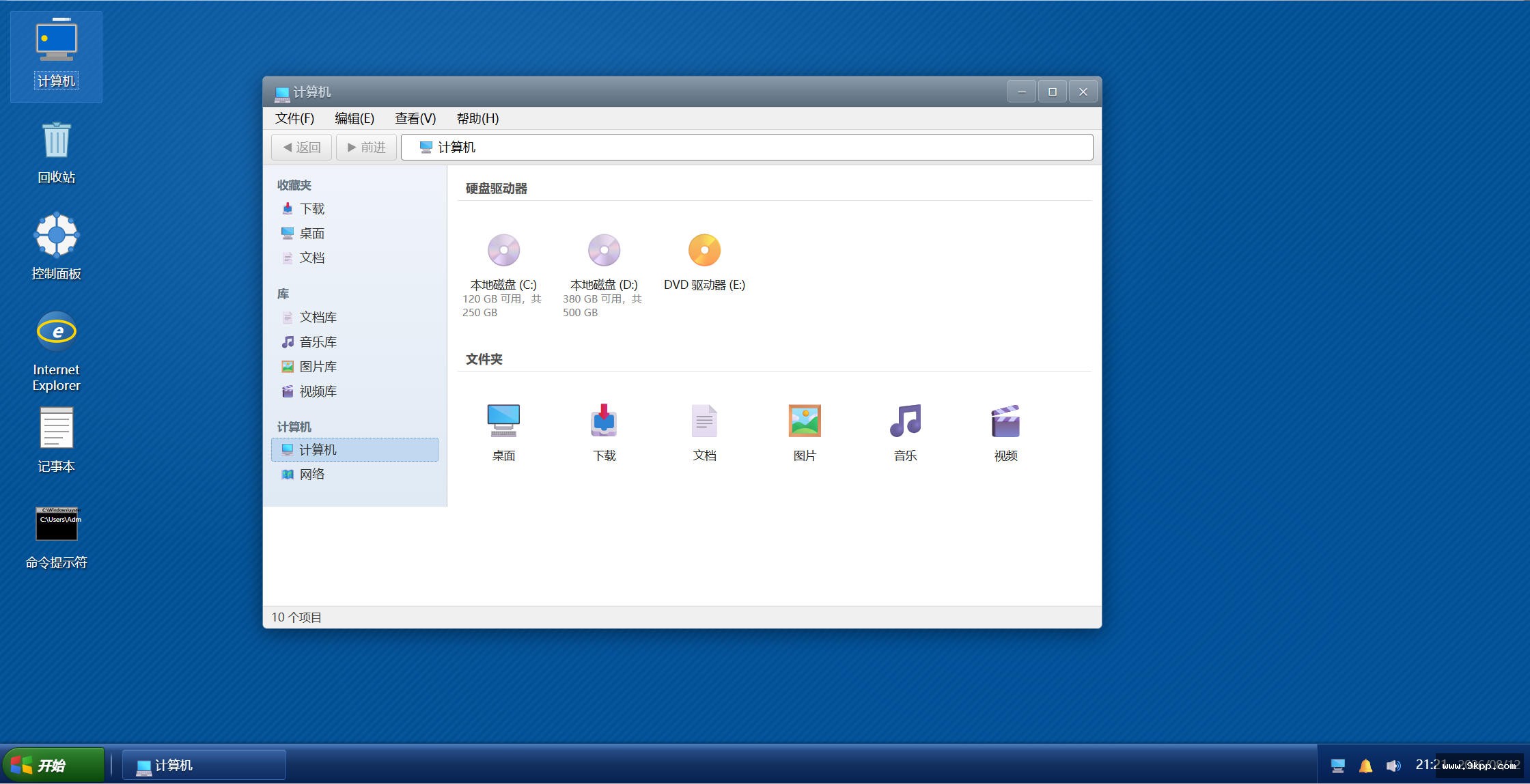Click the volume speaker tray icon
The width and height of the screenshot is (1530, 784).
coord(1393,766)
